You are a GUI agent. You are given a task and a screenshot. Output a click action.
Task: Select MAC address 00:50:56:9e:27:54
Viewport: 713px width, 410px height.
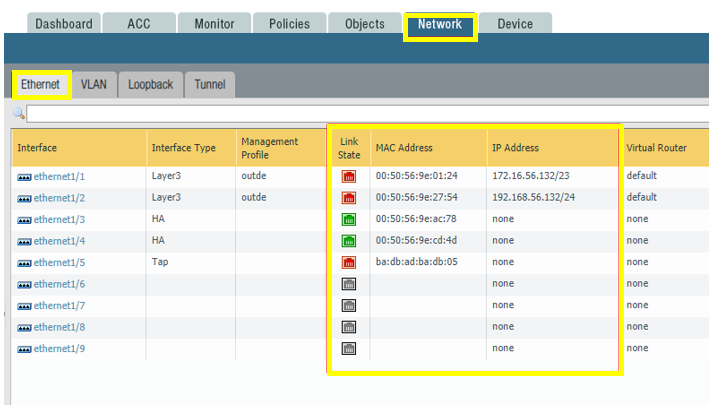point(417,197)
